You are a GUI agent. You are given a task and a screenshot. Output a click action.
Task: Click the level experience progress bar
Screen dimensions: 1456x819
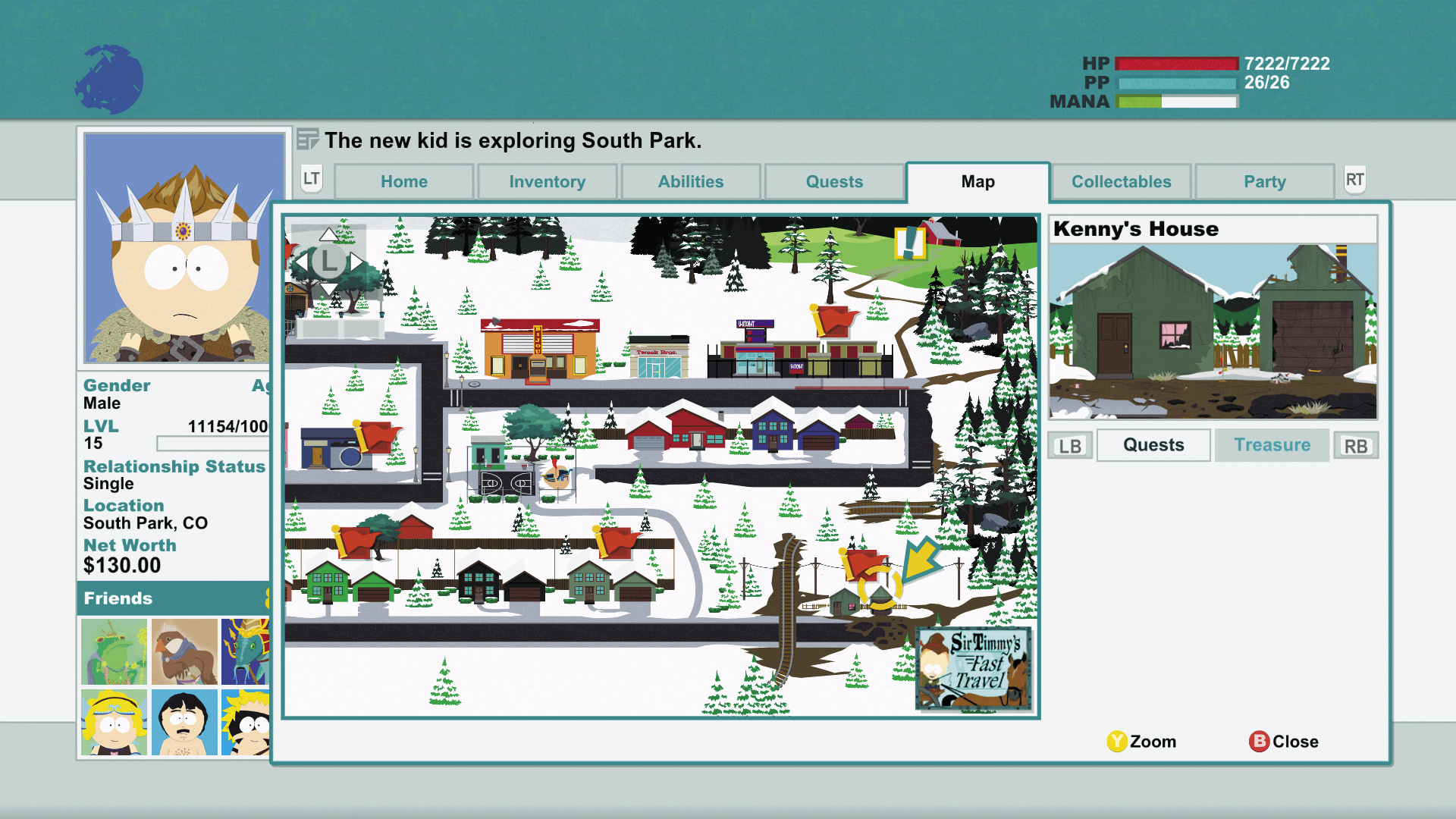tap(213, 444)
